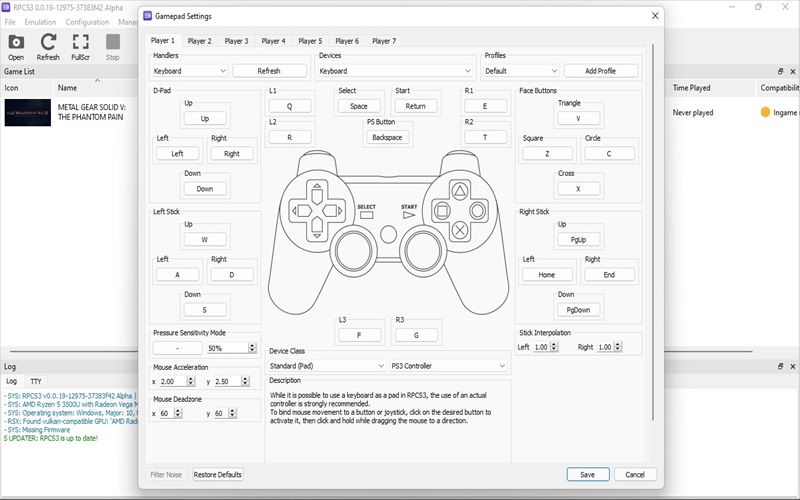The height and width of the screenshot is (500, 800).
Task: Switch to the Player 2 tab
Action: pos(199,41)
